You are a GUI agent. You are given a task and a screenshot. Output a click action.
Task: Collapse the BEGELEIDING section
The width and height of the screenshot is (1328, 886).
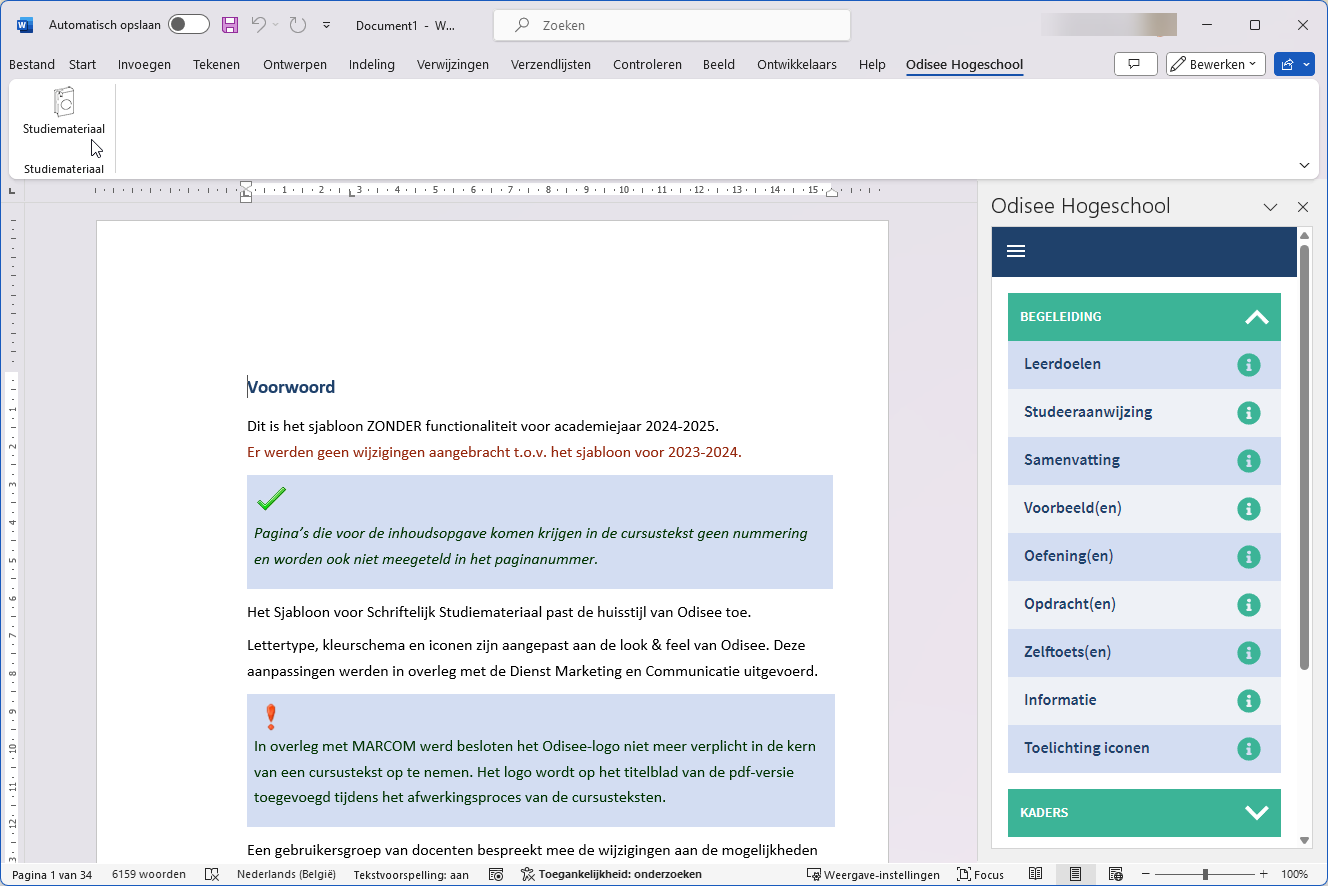click(1144, 317)
